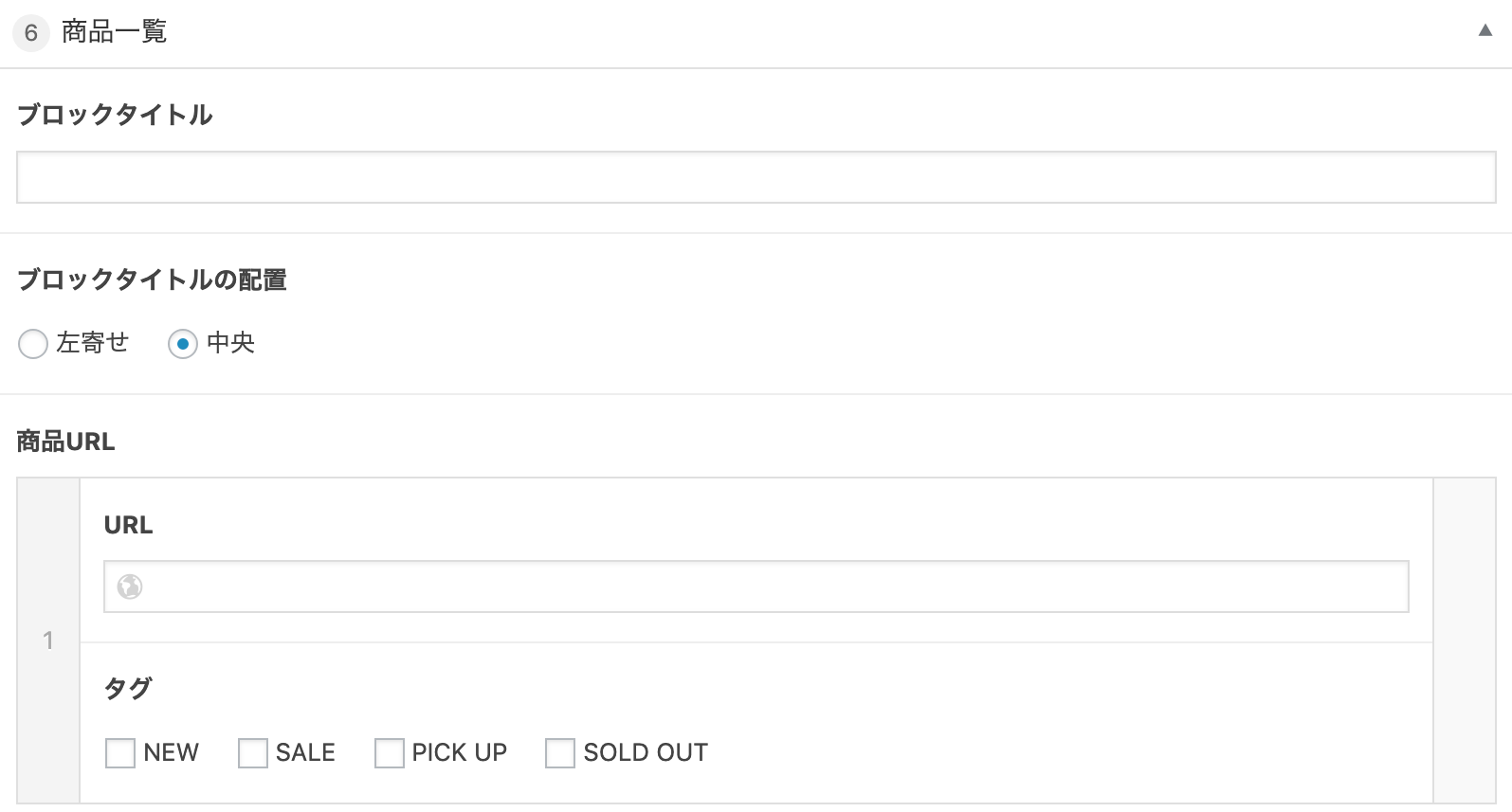
Task: Click the タグ sub-field label
Action: (127, 688)
